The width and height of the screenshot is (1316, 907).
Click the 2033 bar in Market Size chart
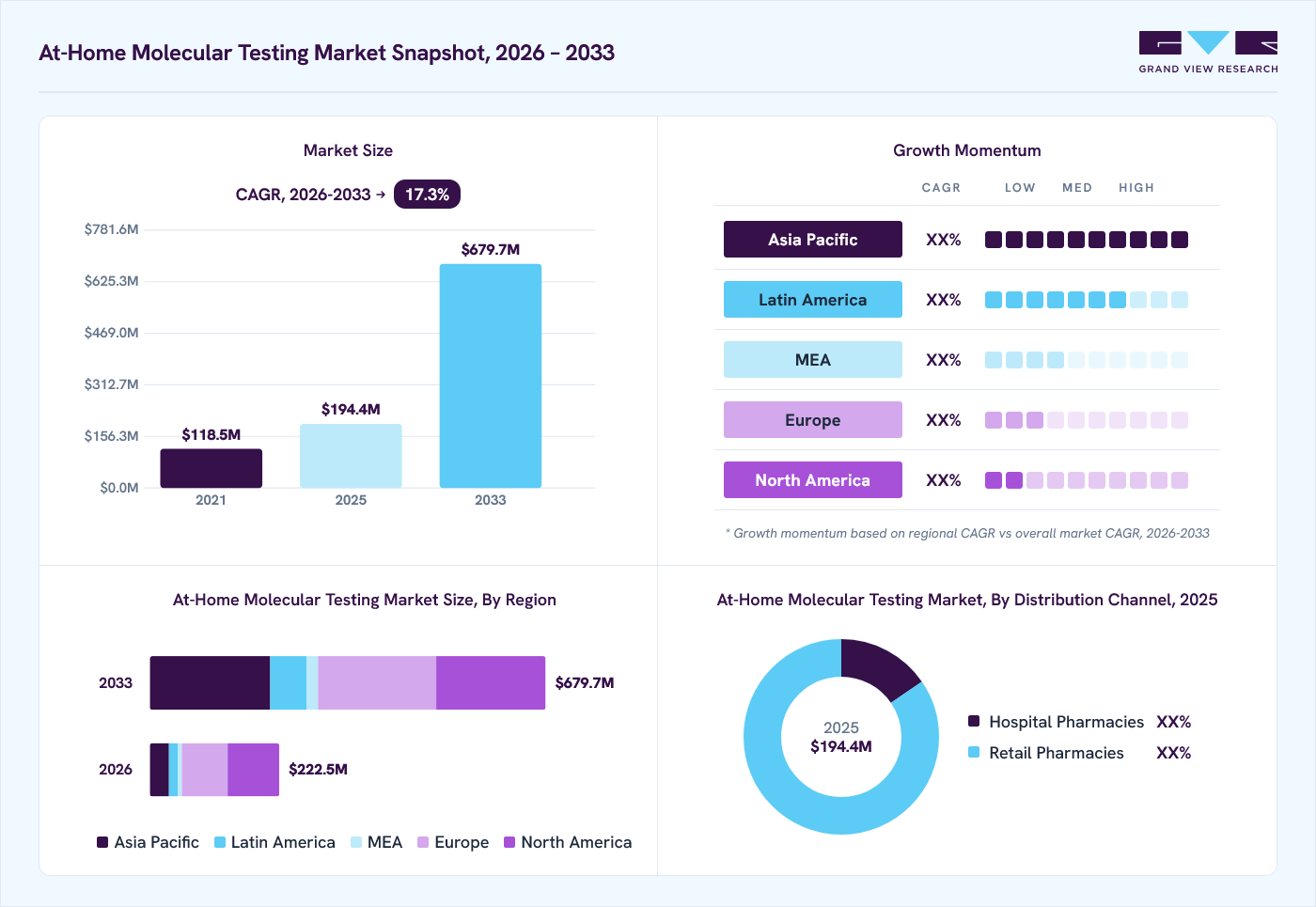tap(491, 376)
